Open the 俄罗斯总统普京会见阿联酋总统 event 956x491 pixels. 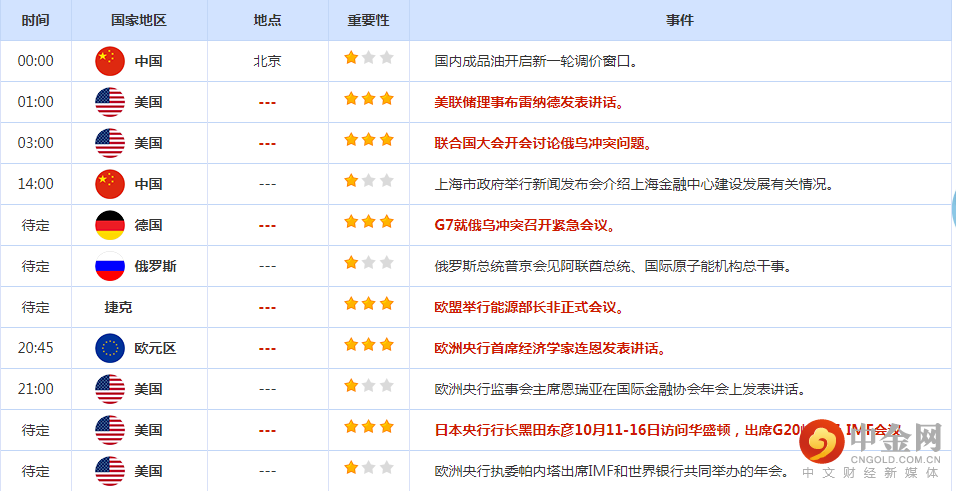pos(613,266)
